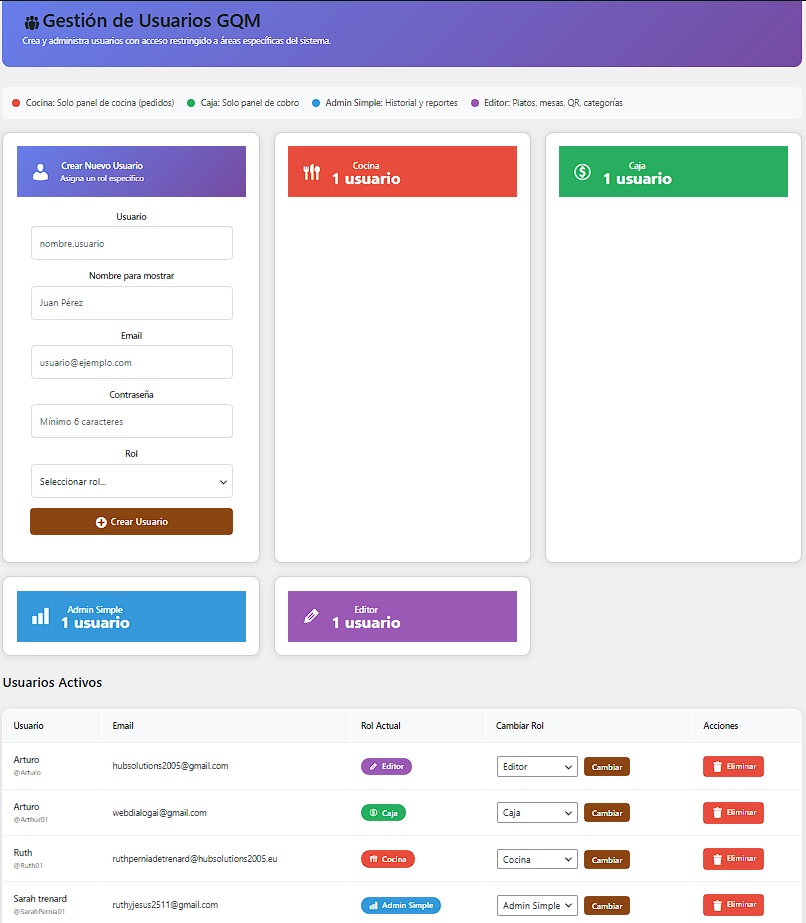Open the Cocina dropdown in Ruth's row

tap(537, 859)
